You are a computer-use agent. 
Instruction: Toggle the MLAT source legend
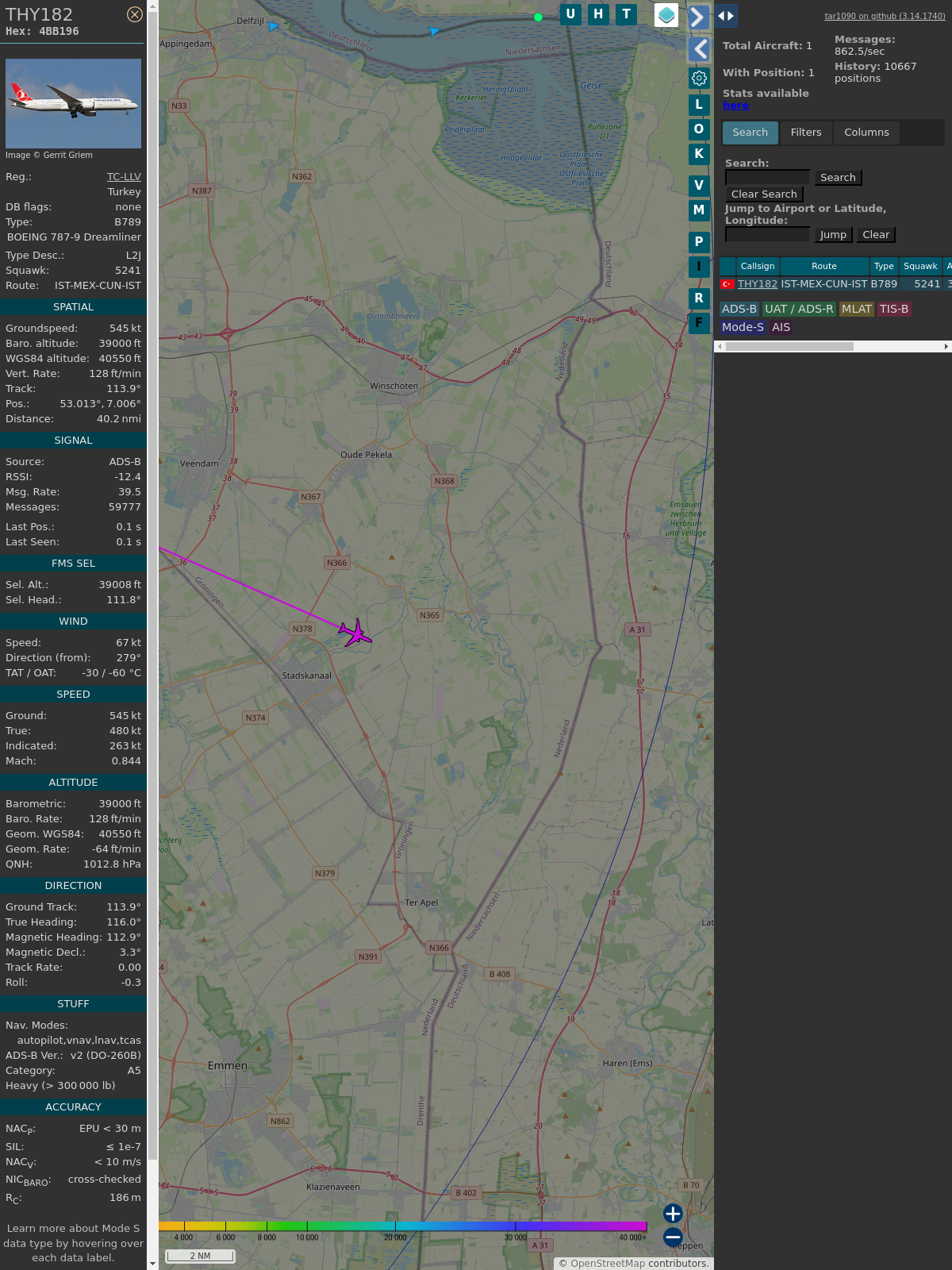coord(857,310)
